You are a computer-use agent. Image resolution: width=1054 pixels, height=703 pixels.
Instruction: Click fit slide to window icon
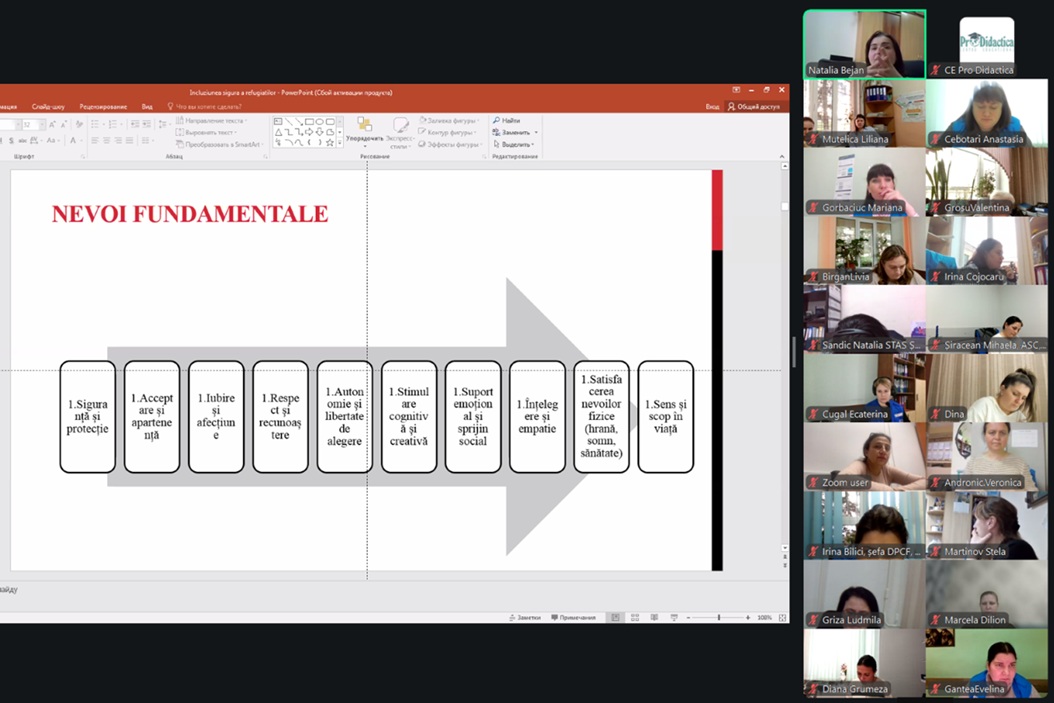pyautogui.click(x=780, y=618)
